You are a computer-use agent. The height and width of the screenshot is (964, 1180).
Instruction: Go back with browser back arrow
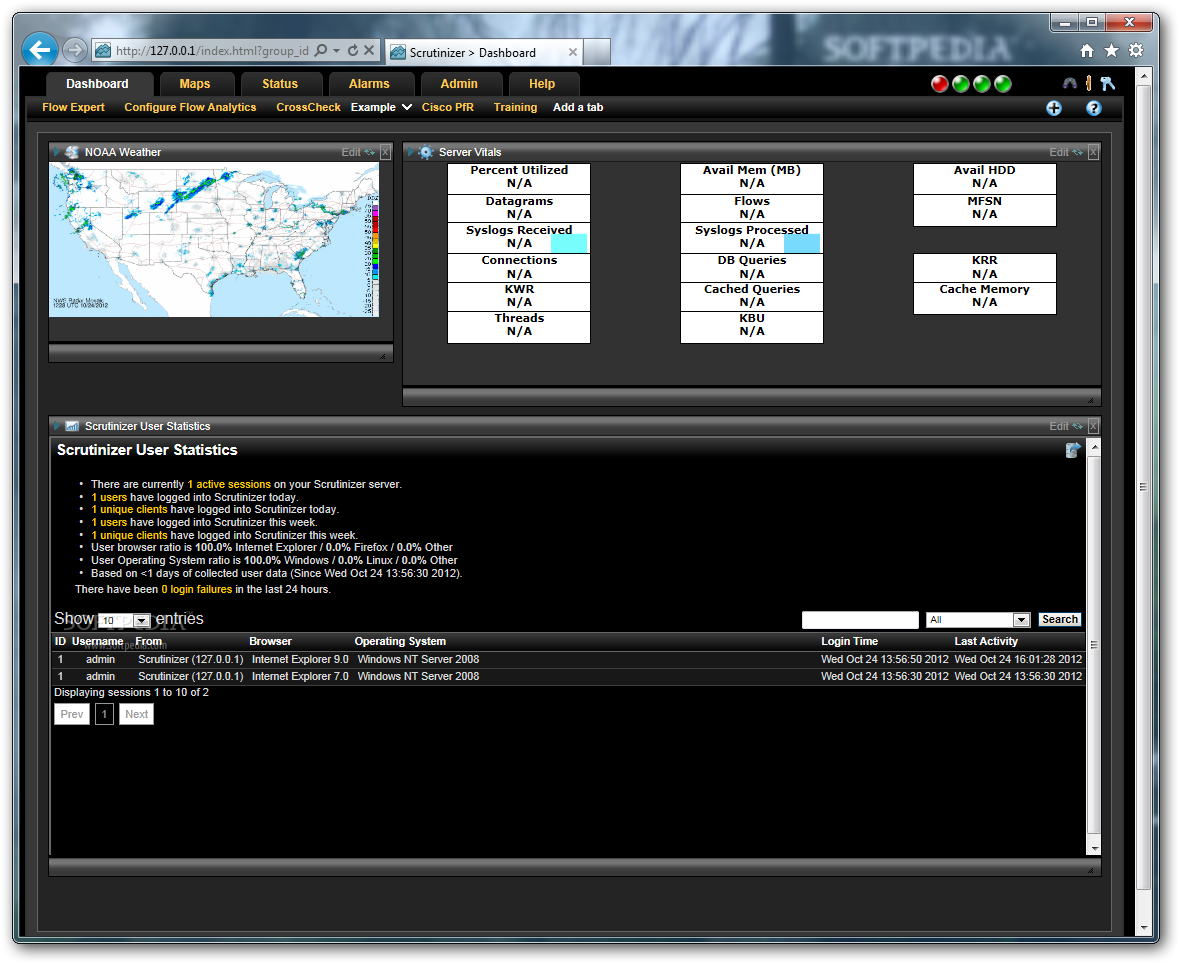[40, 50]
